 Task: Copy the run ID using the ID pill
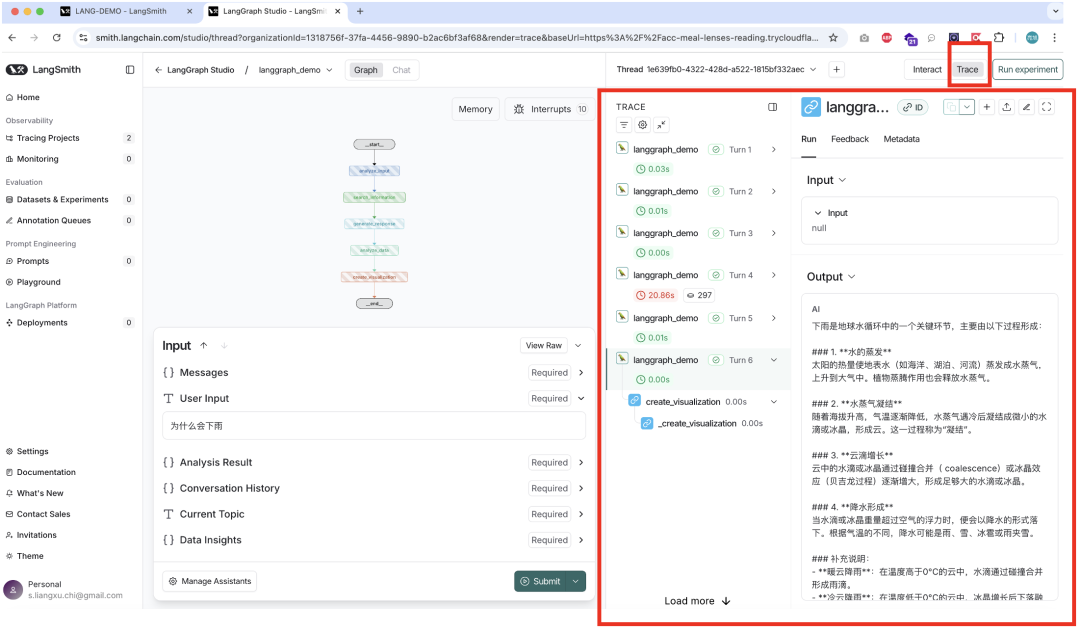[913, 107]
